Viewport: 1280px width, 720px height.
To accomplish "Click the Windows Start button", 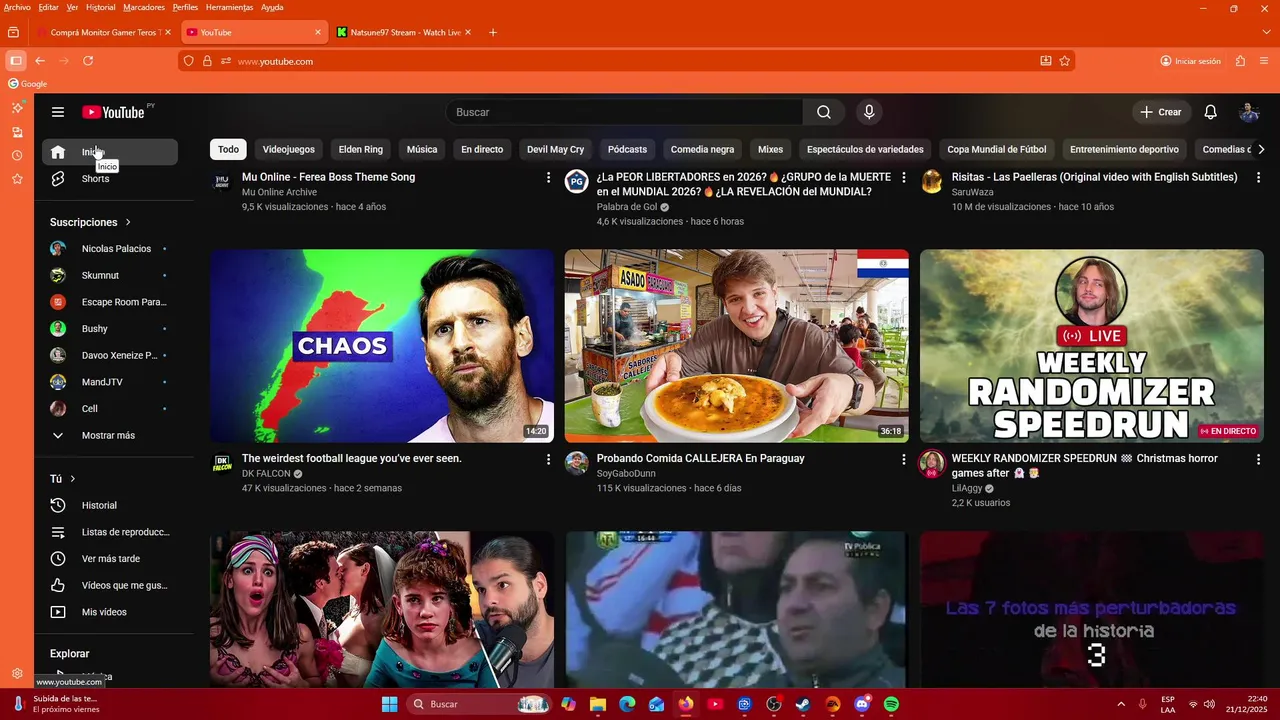I will tap(389, 704).
